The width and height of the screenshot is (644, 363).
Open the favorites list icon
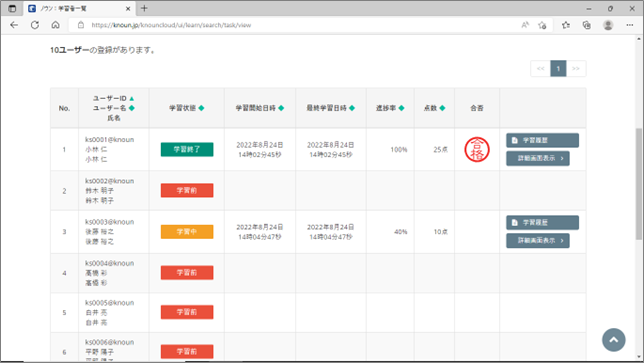click(566, 25)
